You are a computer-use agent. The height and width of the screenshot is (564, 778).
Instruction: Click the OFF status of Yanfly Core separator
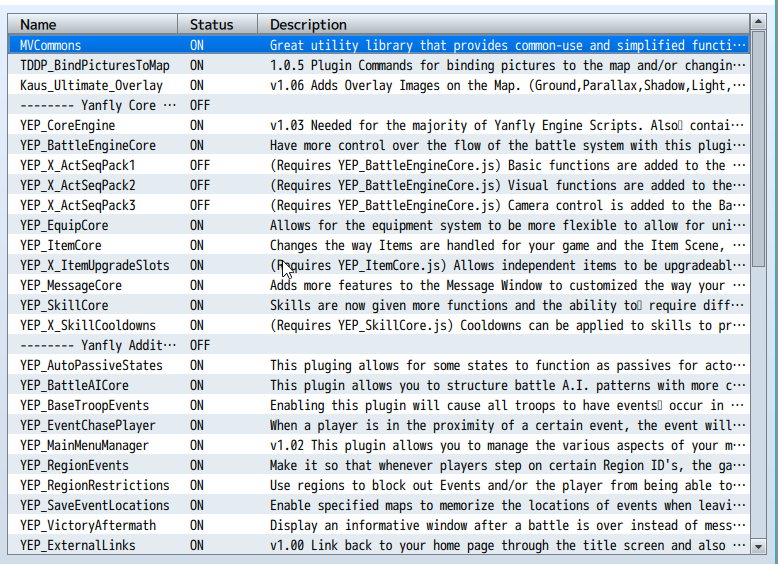[200, 105]
